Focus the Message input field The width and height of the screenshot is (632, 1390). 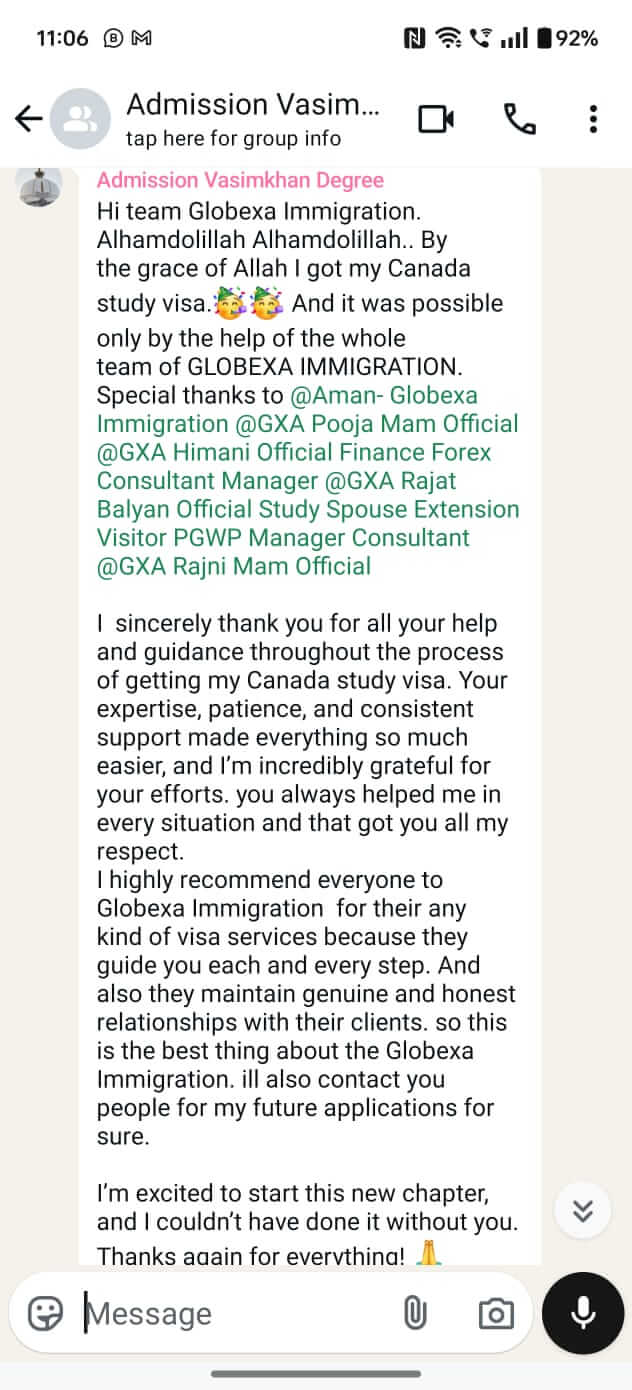click(x=230, y=1313)
